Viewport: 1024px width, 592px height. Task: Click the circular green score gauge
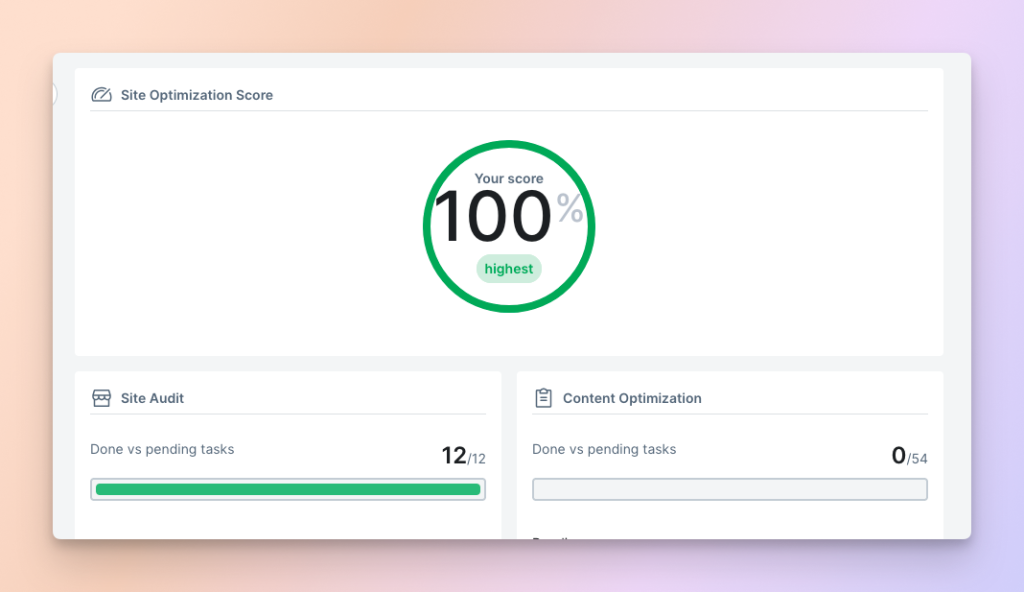click(x=509, y=225)
